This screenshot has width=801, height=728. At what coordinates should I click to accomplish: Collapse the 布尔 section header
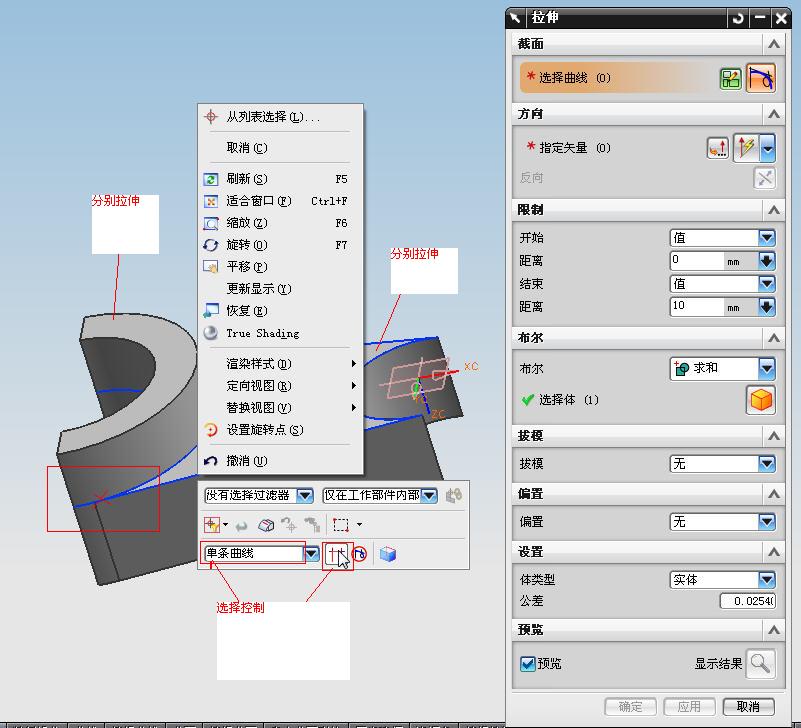point(773,338)
